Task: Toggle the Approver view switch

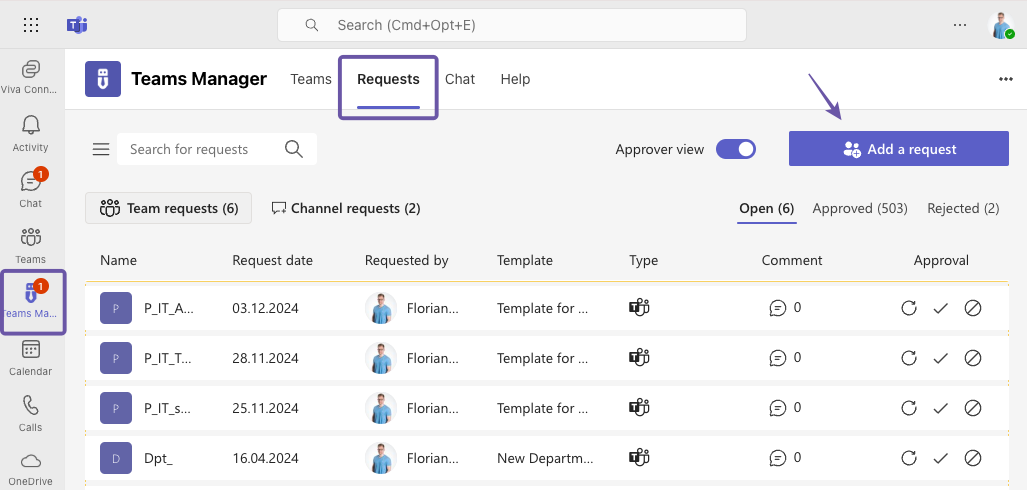Action: (736, 149)
